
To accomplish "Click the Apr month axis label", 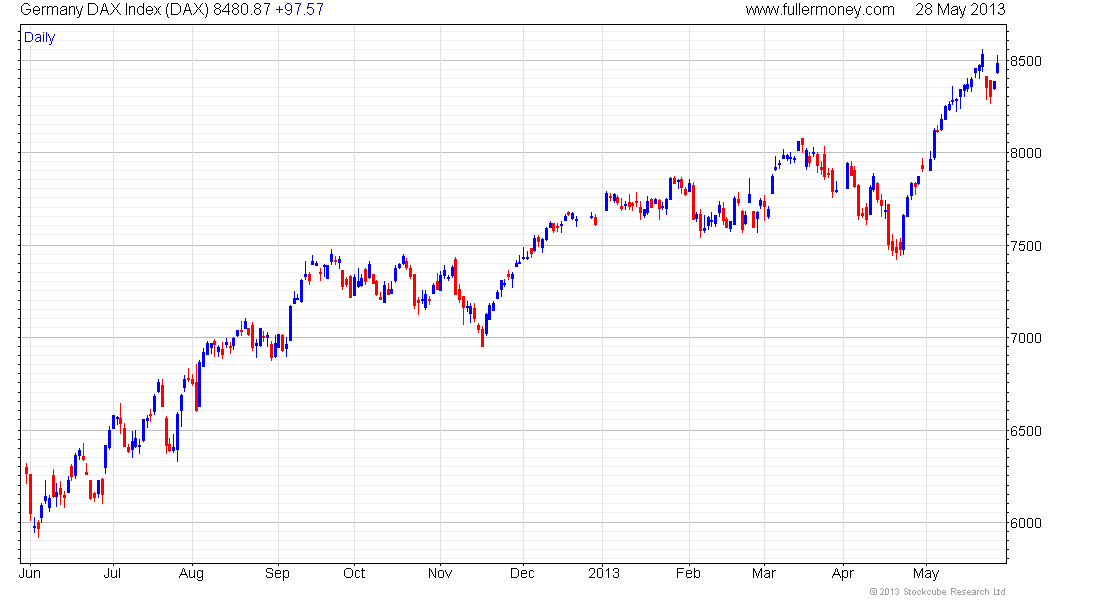I will click(843, 574).
